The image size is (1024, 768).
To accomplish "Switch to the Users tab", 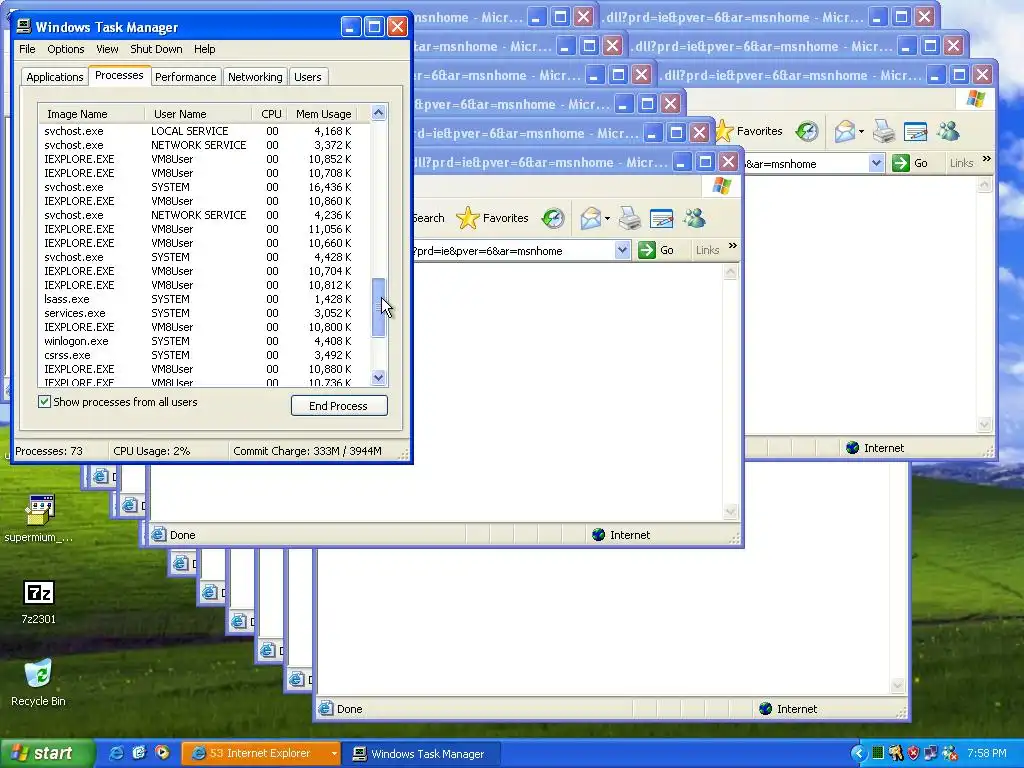I will tap(308, 77).
